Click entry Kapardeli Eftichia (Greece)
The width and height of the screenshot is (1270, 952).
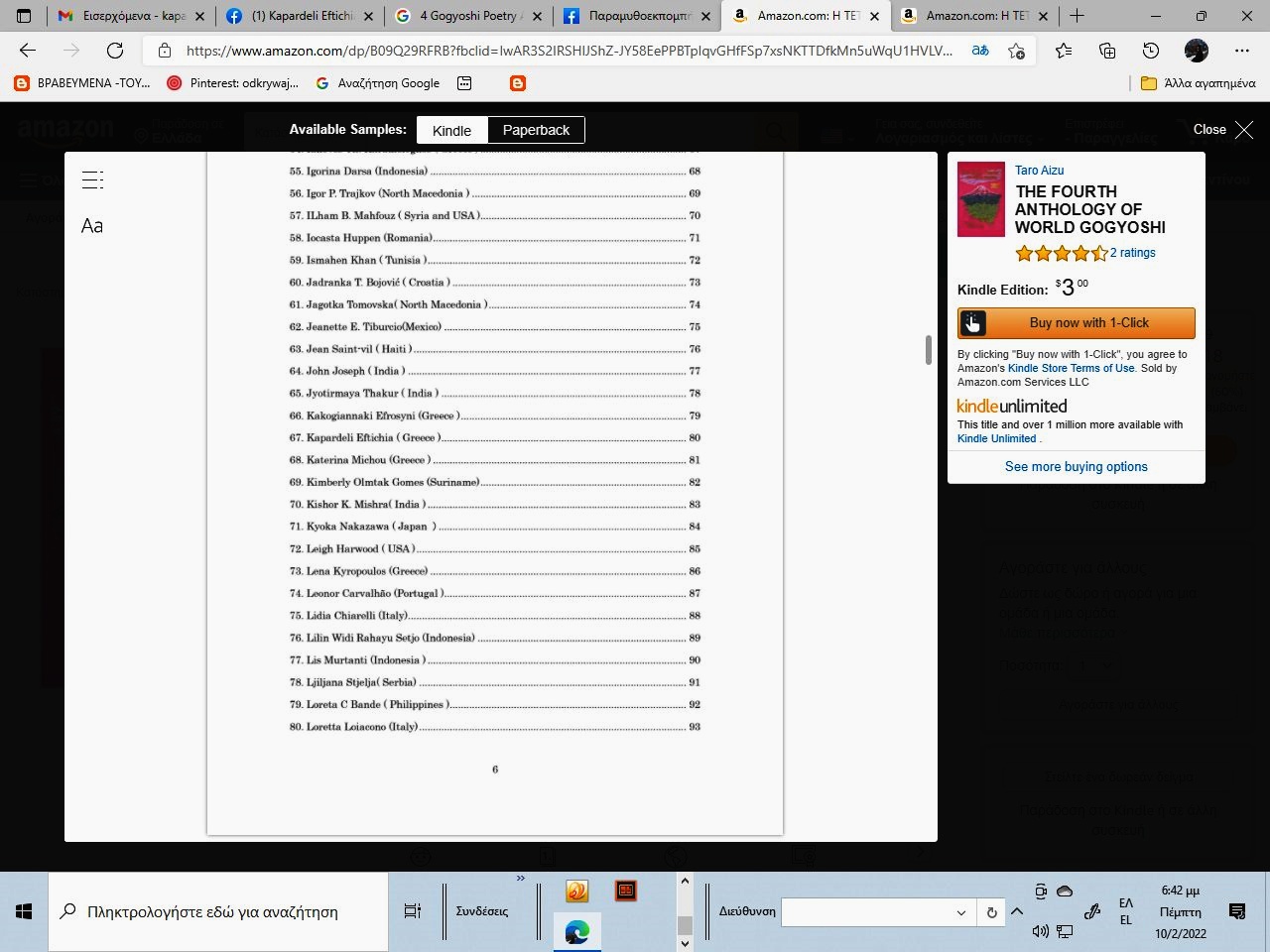[495, 437]
